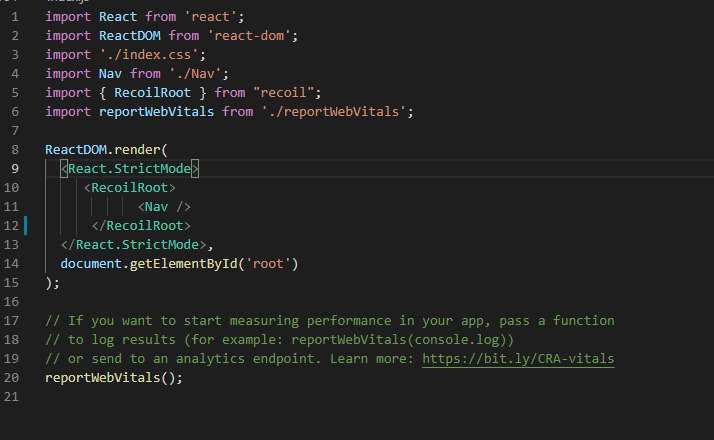Click line number 14 in the gutter
Viewport: 714px width, 440px height.
click(11, 264)
